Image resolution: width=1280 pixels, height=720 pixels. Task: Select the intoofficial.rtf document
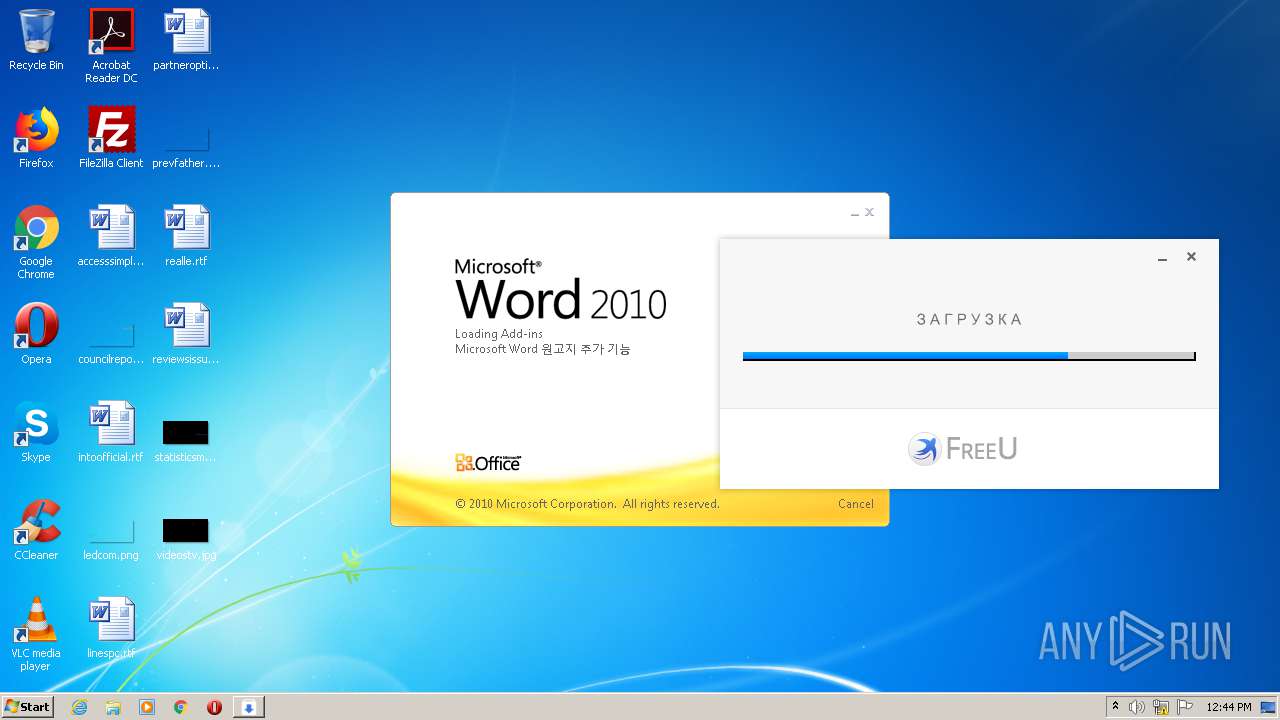tap(111, 432)
